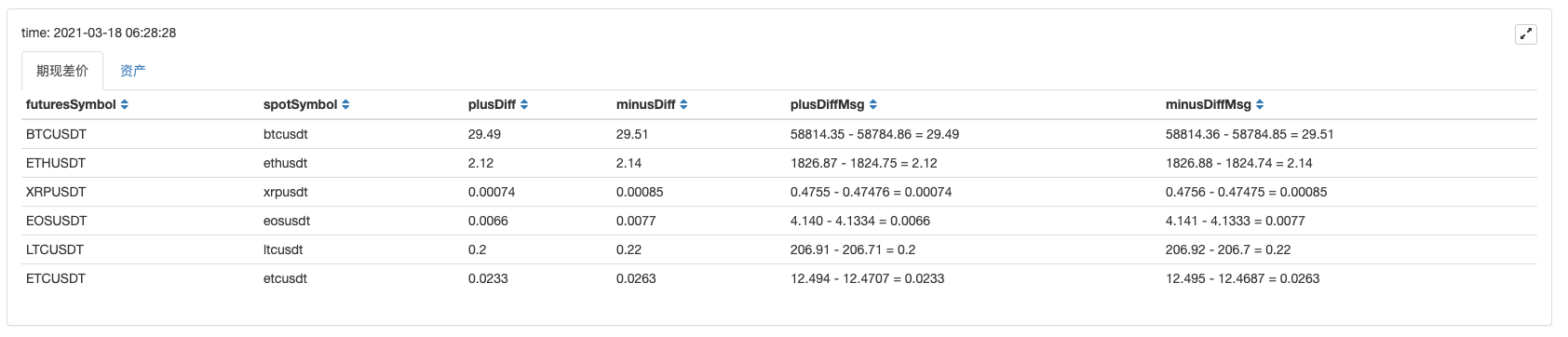The height and width of the screenshot is (337, 1568).
Task: Select the ETHUSDT futures symbol cell
Action: pos(56,163)
